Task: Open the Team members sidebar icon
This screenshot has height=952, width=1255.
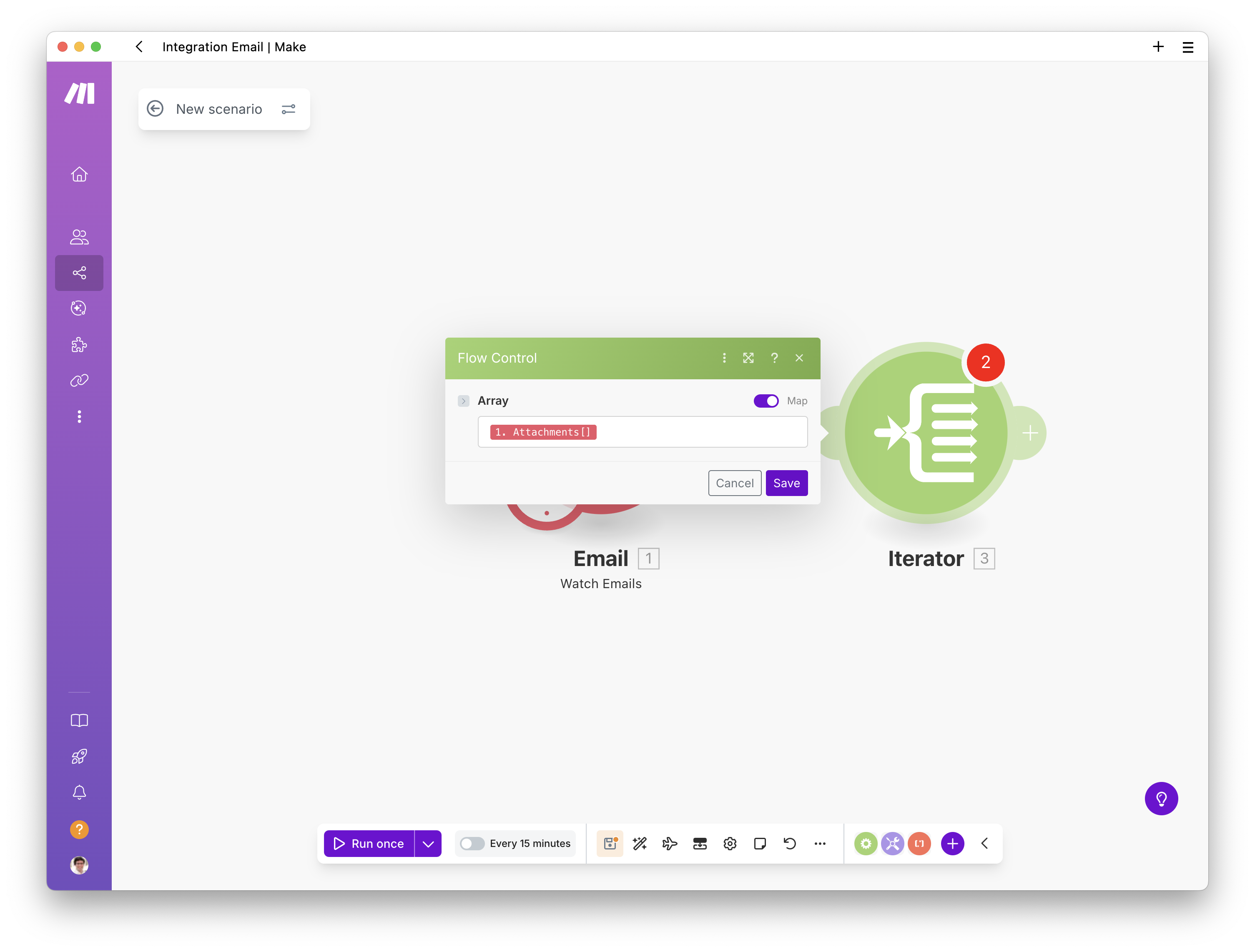Action: [79, 237]
